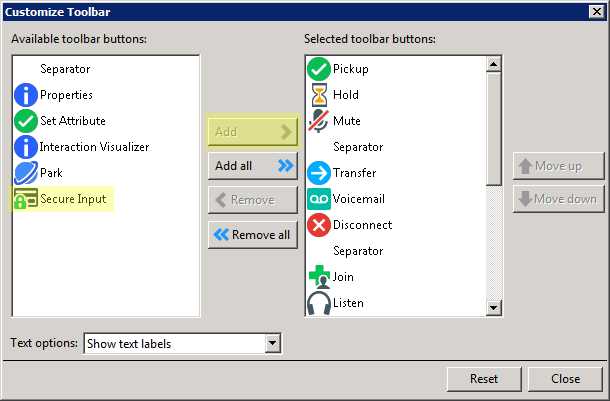
Task: Select the first Separator in selected list
Action: click(x=357, y=147)
